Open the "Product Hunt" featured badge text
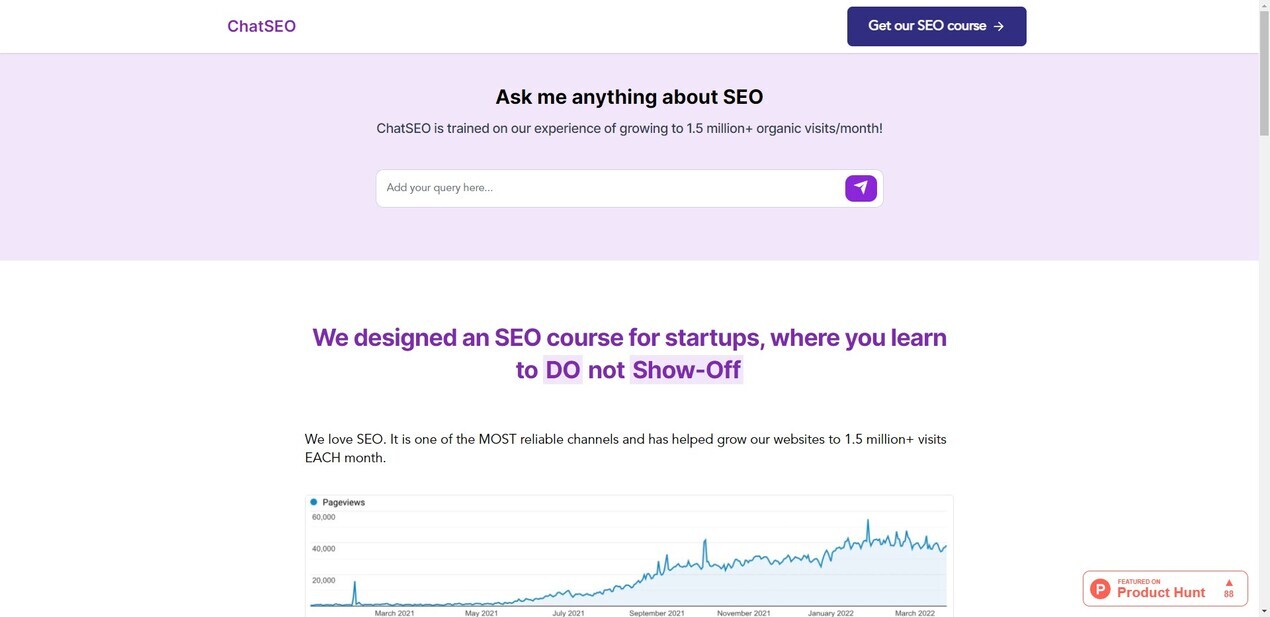 pyautogui.click(x=1161, y=592)
